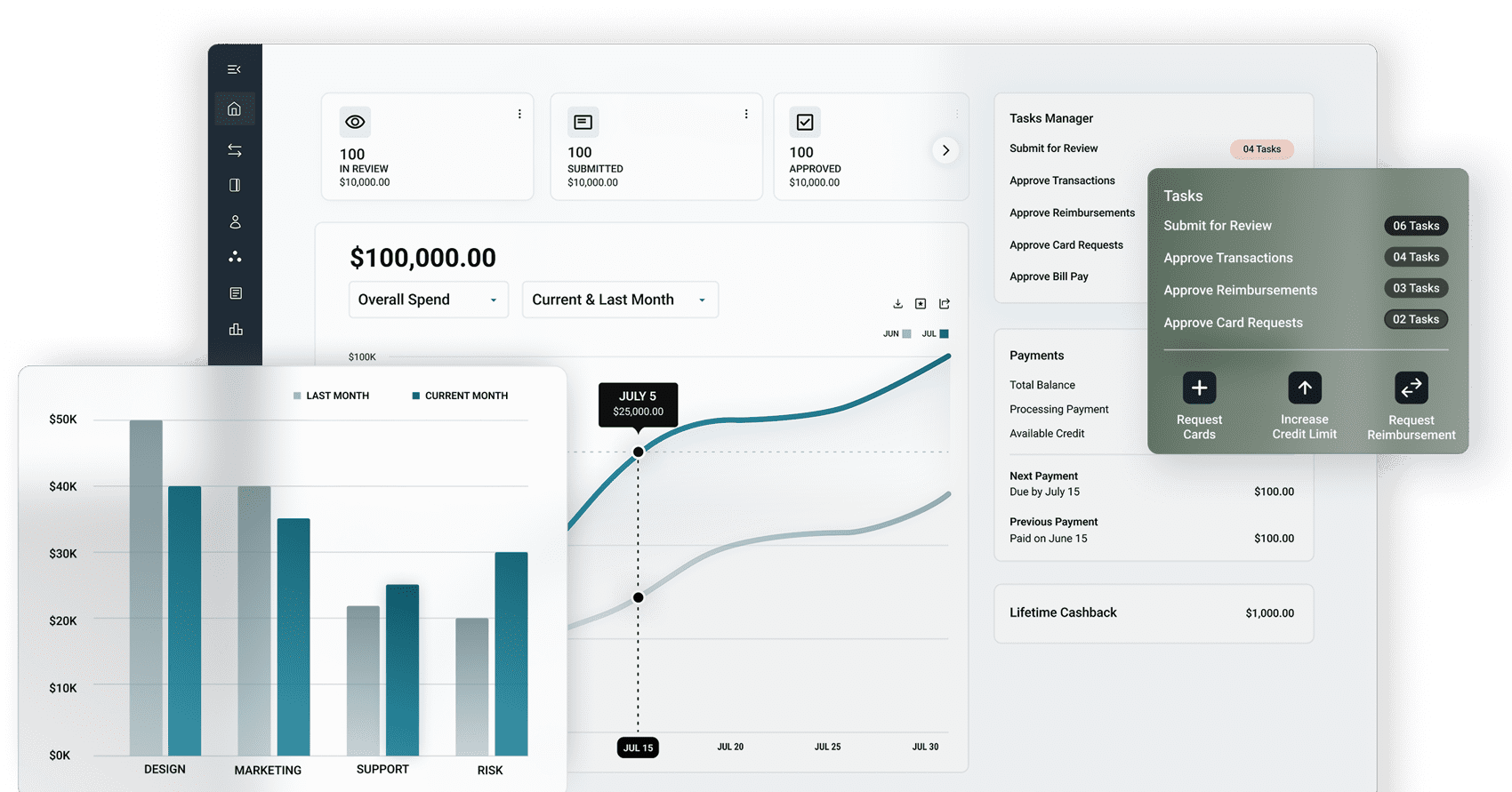Image resolution: width=1512 pixels, height=792 pixels.
Task: Open Approve Reimbursements in Tasks popup
Action: tap(1240, 291)
